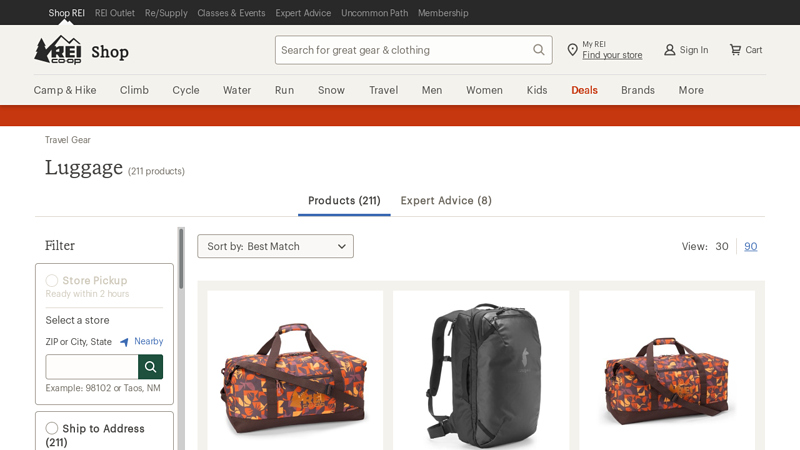Click the search magnifier icon in header
The height and width of the screenshot is (450, 800).
coord(539,50)
